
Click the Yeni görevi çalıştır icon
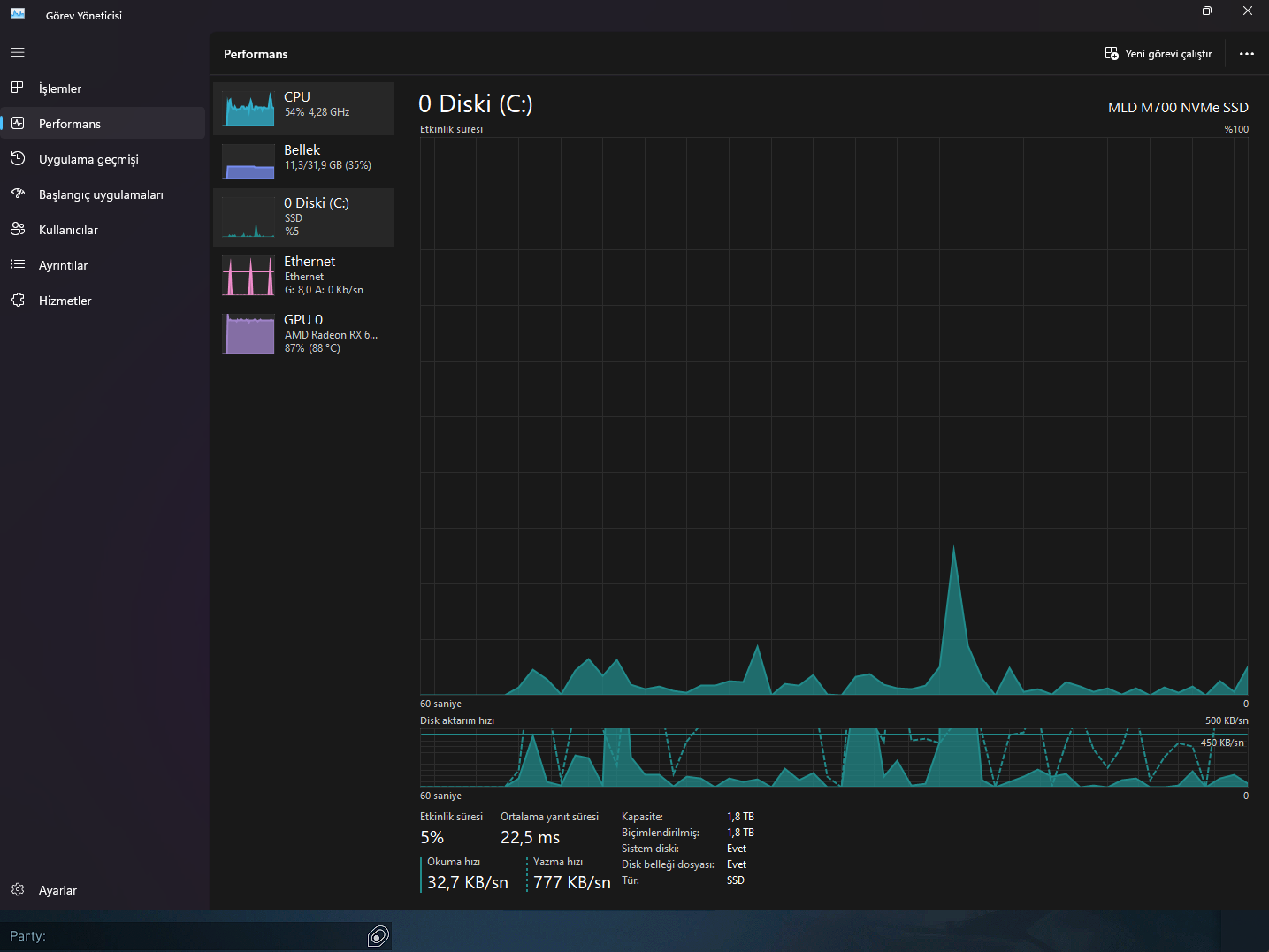coord(1112,54)
